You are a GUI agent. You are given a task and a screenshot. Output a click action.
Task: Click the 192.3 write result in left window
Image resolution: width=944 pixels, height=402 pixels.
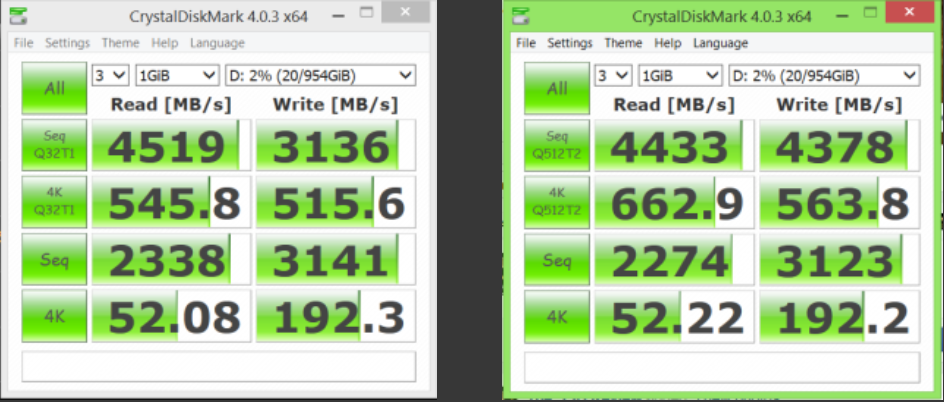pyautogui.click(x=335, y=316)
